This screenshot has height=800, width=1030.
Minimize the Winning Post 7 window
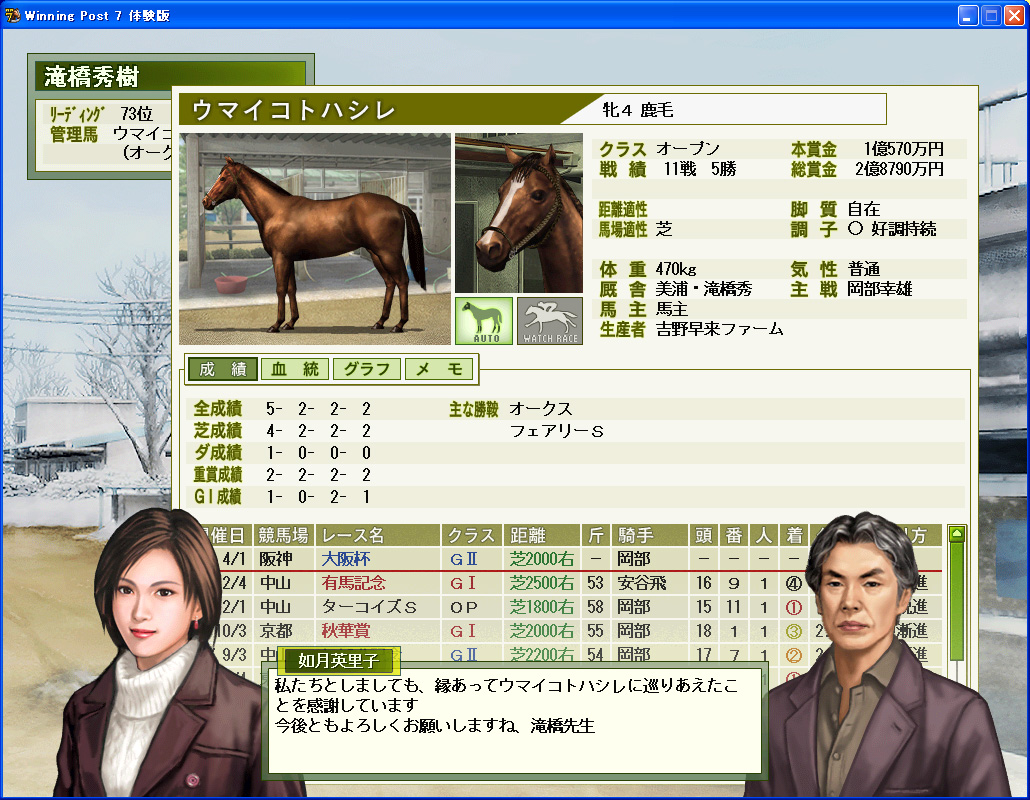(968, 16)
